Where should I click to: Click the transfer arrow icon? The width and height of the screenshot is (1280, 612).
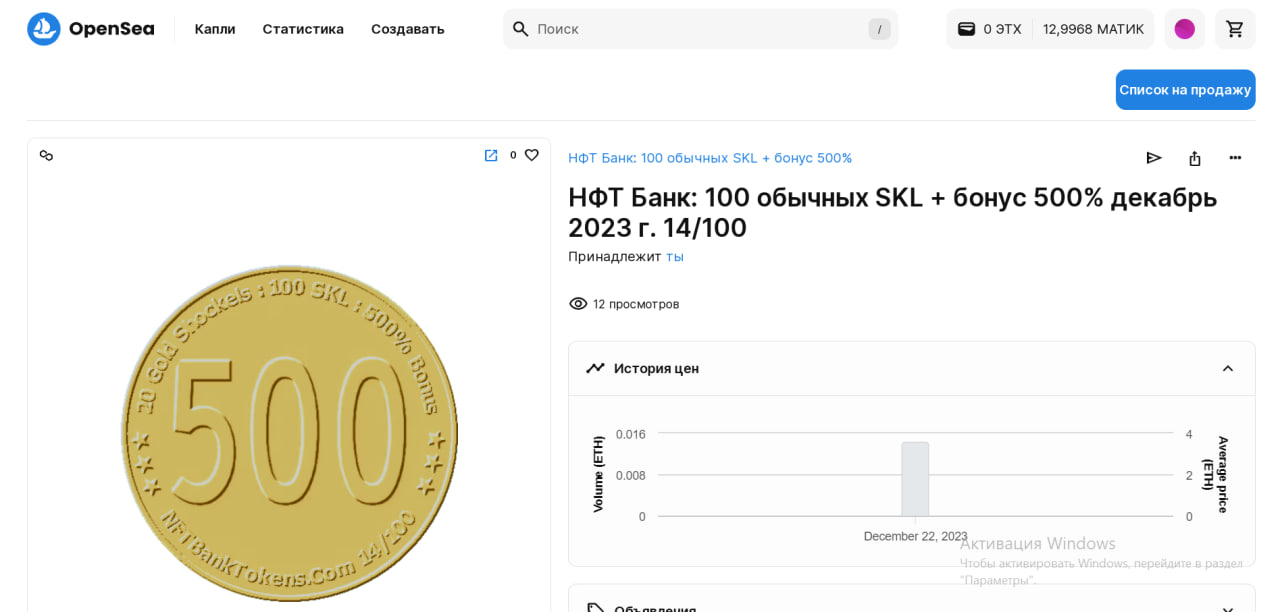(1153, 158)
